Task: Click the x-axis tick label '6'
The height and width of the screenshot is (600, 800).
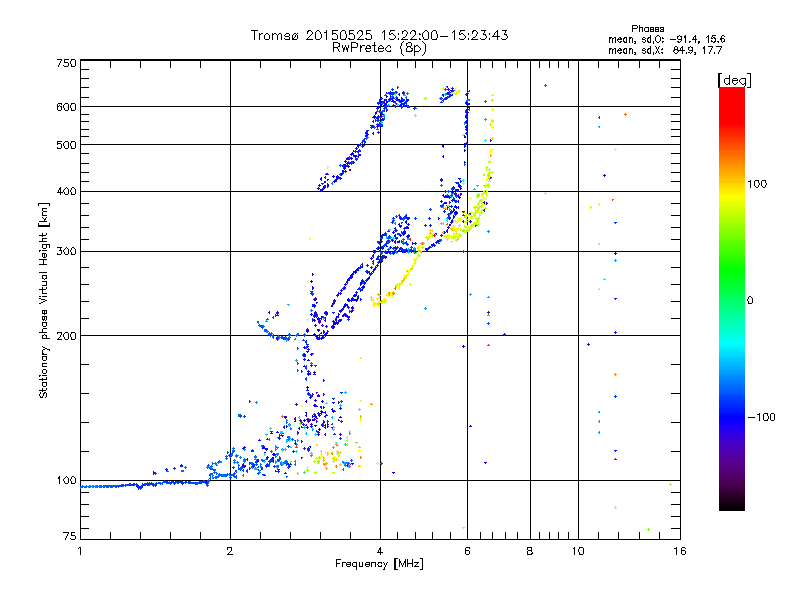Action: (468, 551)
